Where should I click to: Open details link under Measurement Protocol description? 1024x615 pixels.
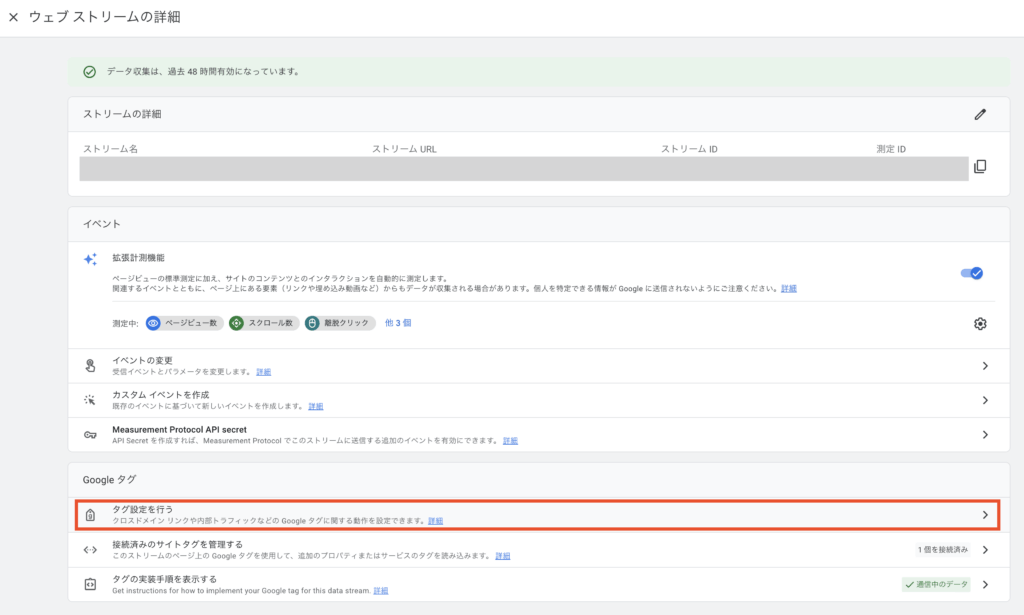tap(510, 441)
